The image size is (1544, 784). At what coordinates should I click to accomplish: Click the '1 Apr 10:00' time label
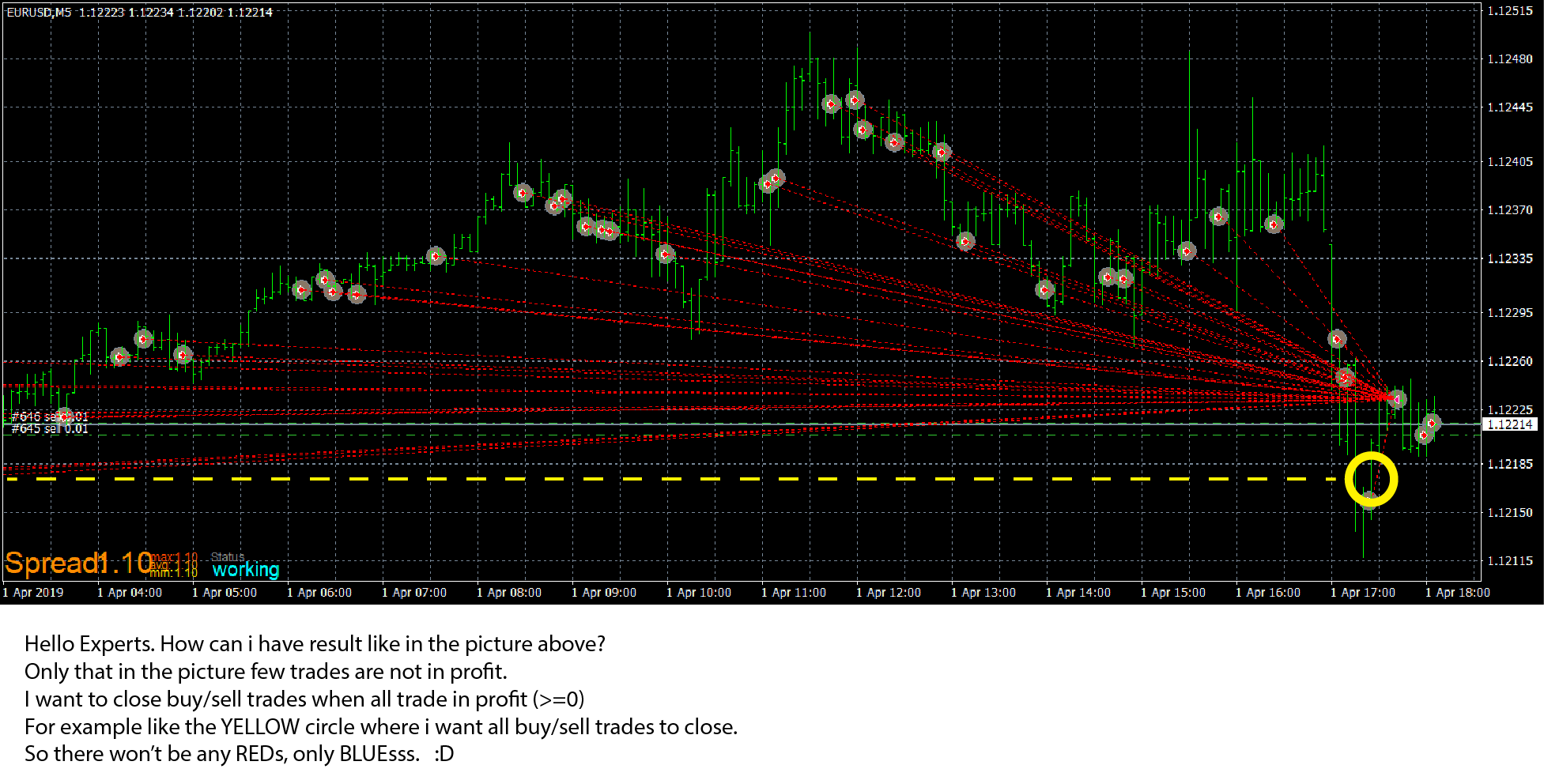click(x=699, y=592)
